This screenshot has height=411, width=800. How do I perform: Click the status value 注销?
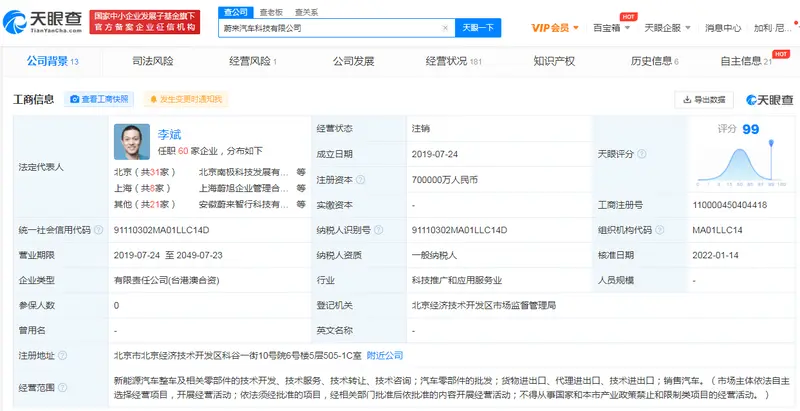coord(421,129)
